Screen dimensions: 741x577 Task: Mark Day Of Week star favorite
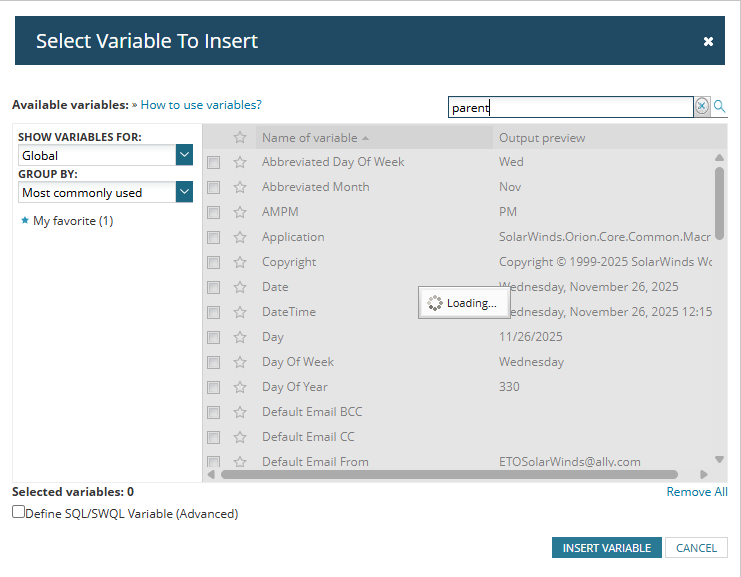240,362
